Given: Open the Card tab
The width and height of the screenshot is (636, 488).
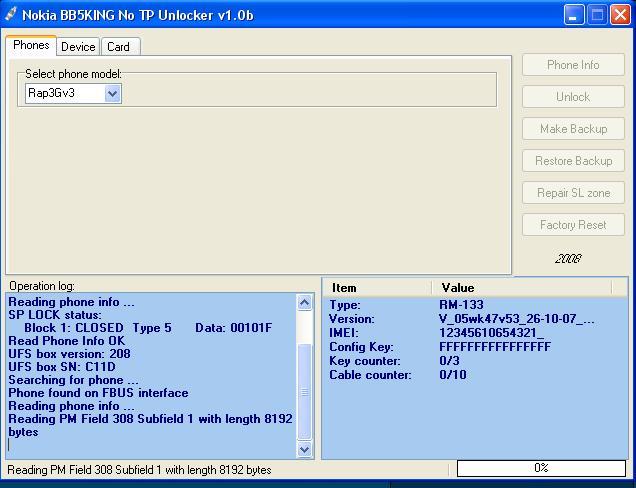Looking at the screenshot, I should pyautogui.click(x=119, y=47).
